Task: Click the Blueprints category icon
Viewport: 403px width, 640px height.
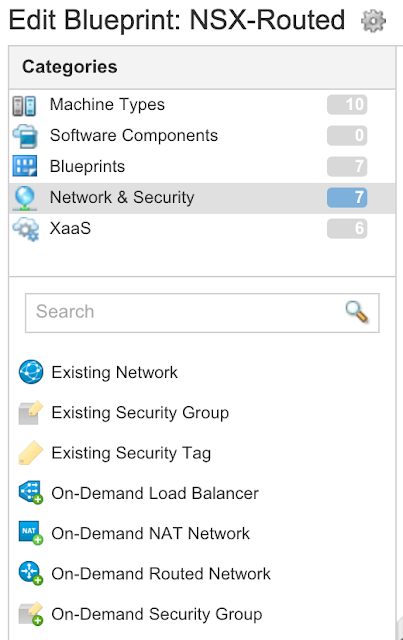Action: [24, 166]
